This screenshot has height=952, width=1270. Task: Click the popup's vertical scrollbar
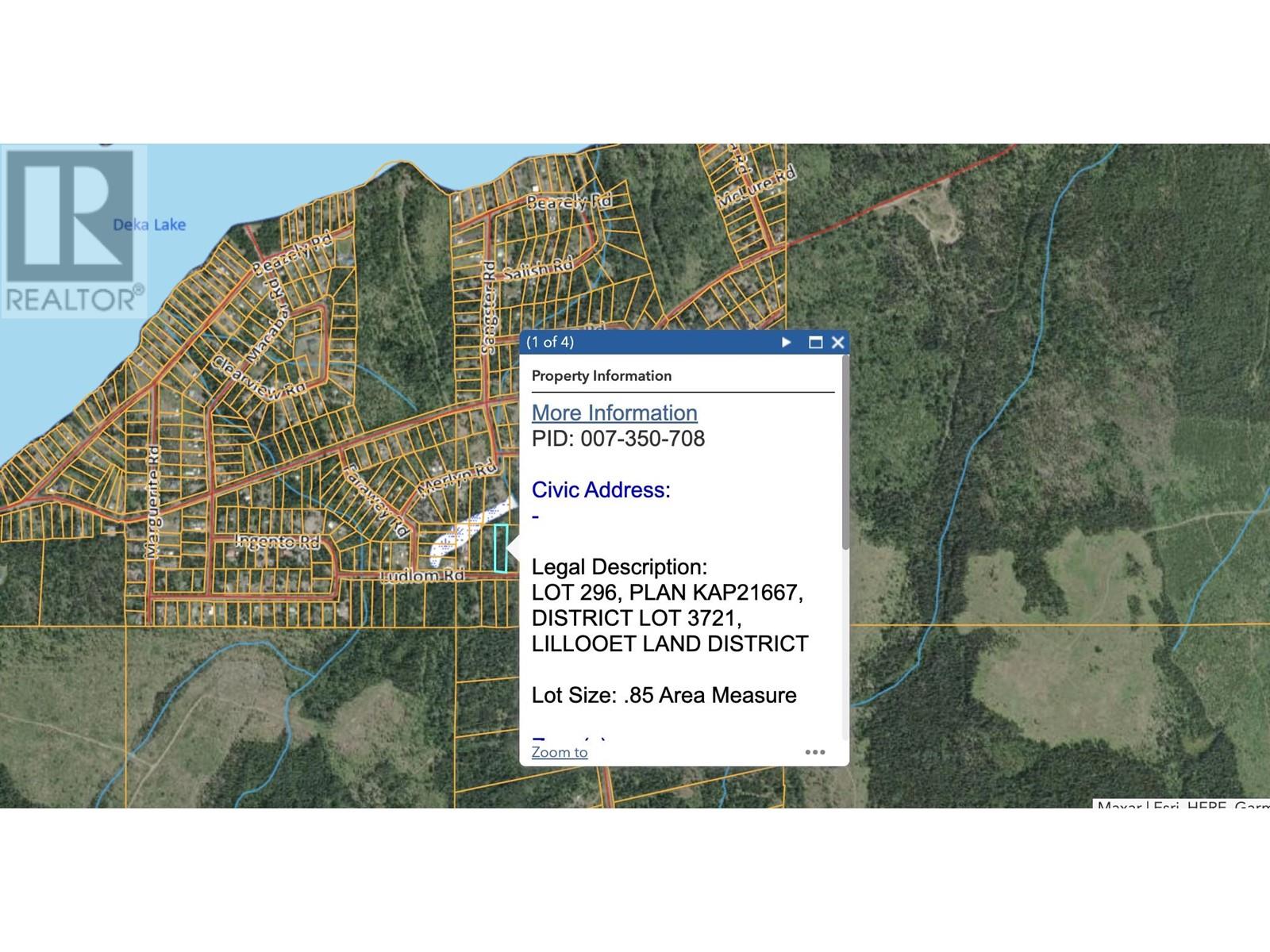click(x=845, y=452)
